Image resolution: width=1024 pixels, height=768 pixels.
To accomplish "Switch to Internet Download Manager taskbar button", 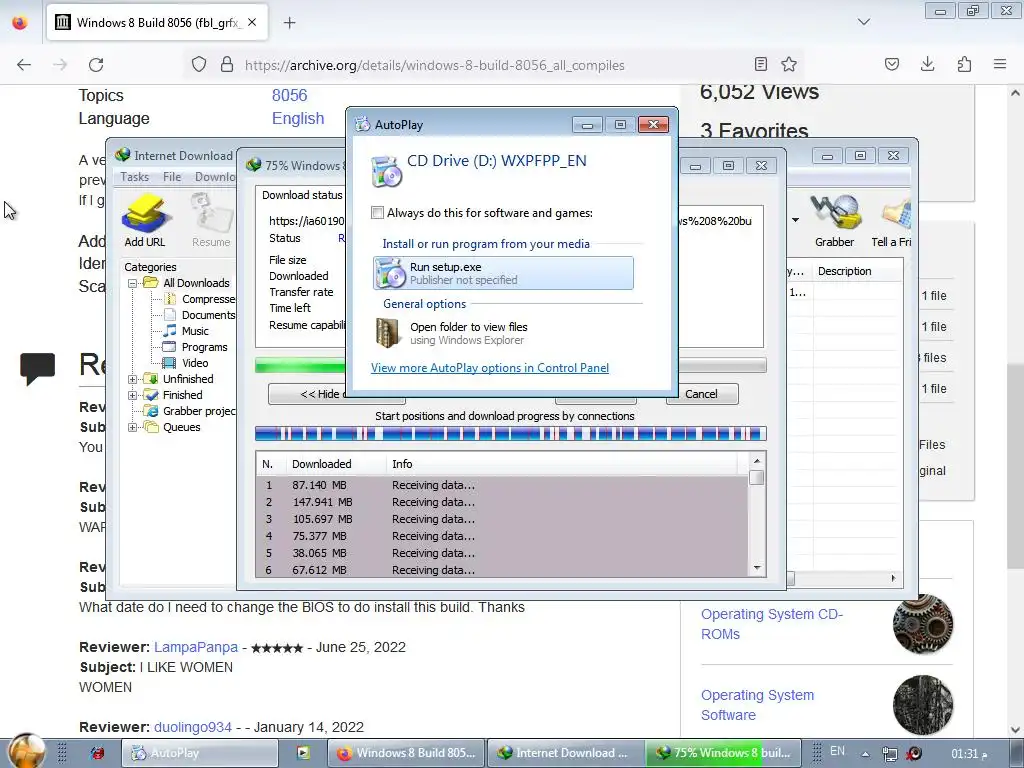I will [566, 753].
